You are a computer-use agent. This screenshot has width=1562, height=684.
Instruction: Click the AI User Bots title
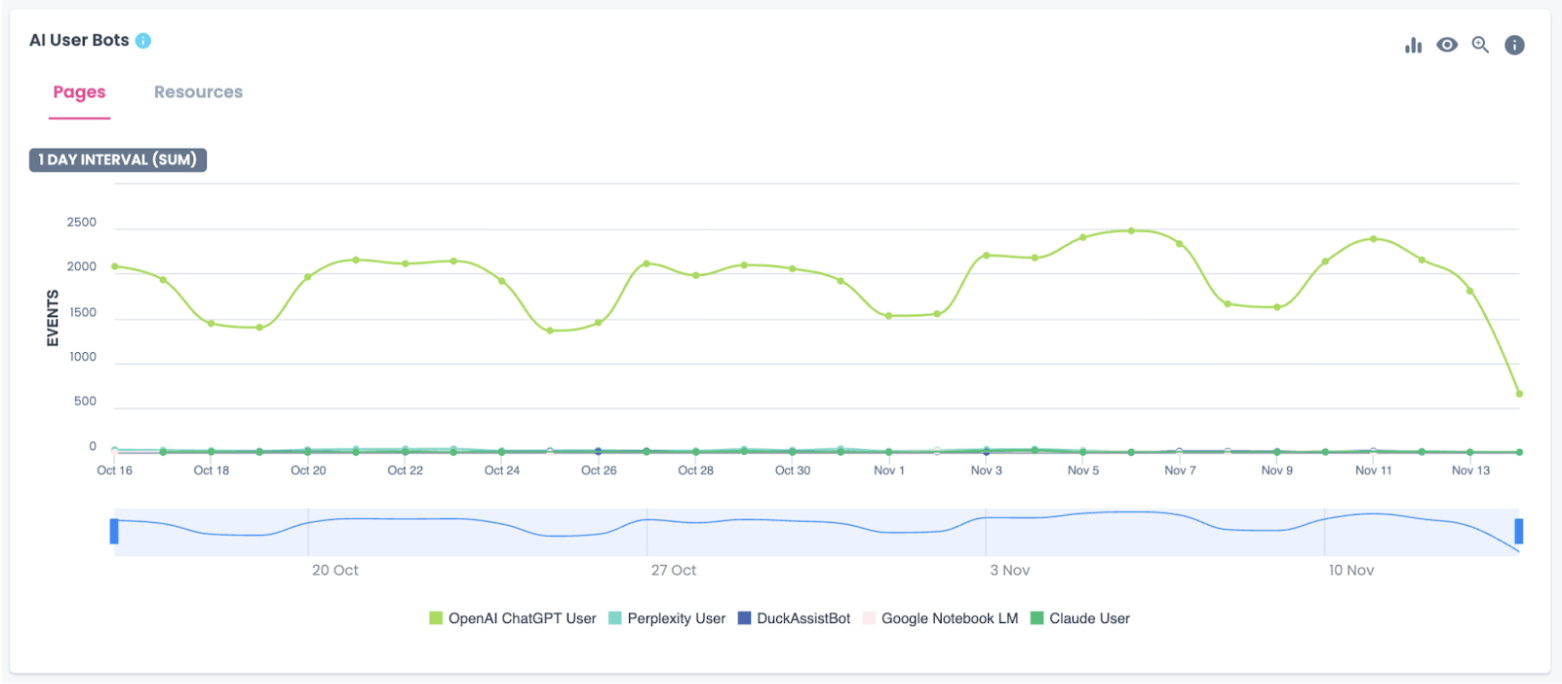pyautogui.click(x=79, y=41)
